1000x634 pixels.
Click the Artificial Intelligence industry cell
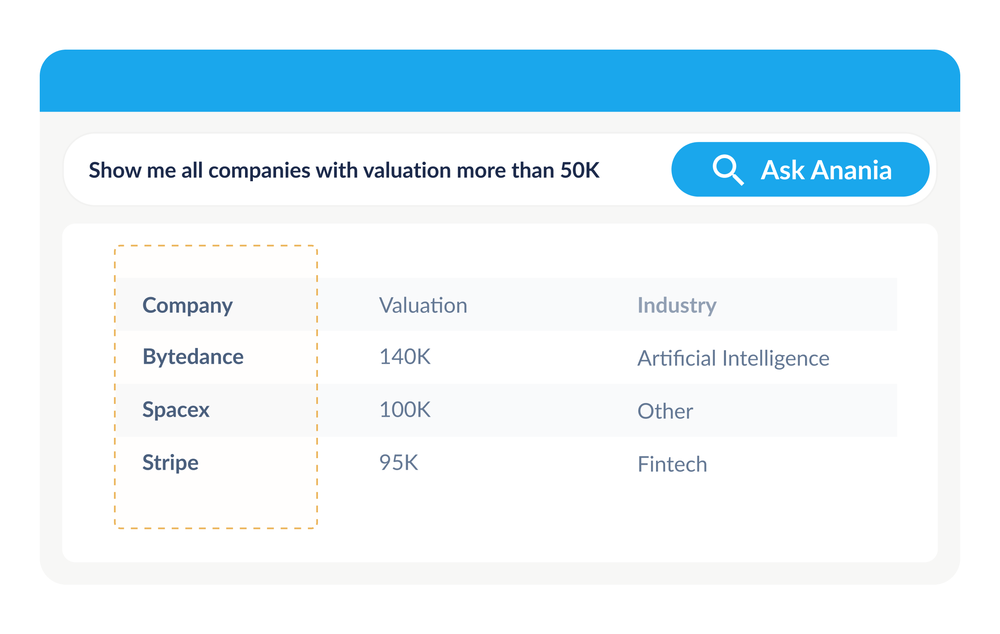pyautogui.click(x=733, y=358)
